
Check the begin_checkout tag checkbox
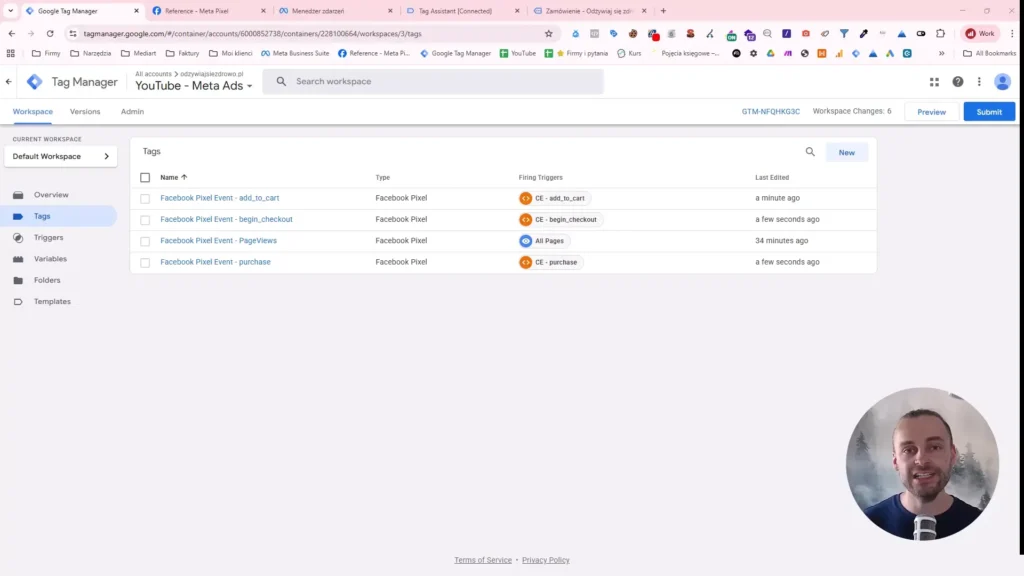145,220
